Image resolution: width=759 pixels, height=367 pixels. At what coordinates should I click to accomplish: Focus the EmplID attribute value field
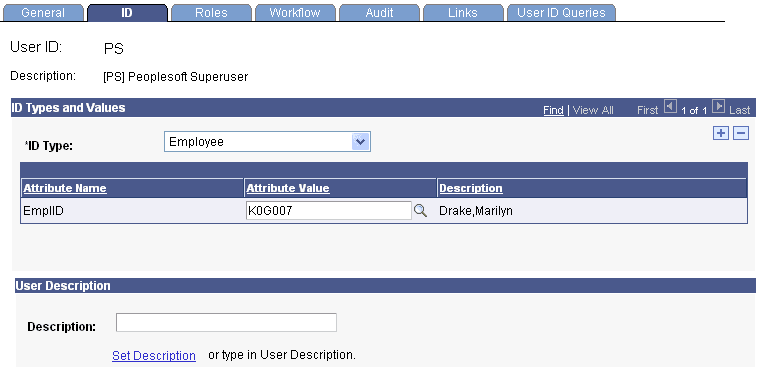coord(329,211)
